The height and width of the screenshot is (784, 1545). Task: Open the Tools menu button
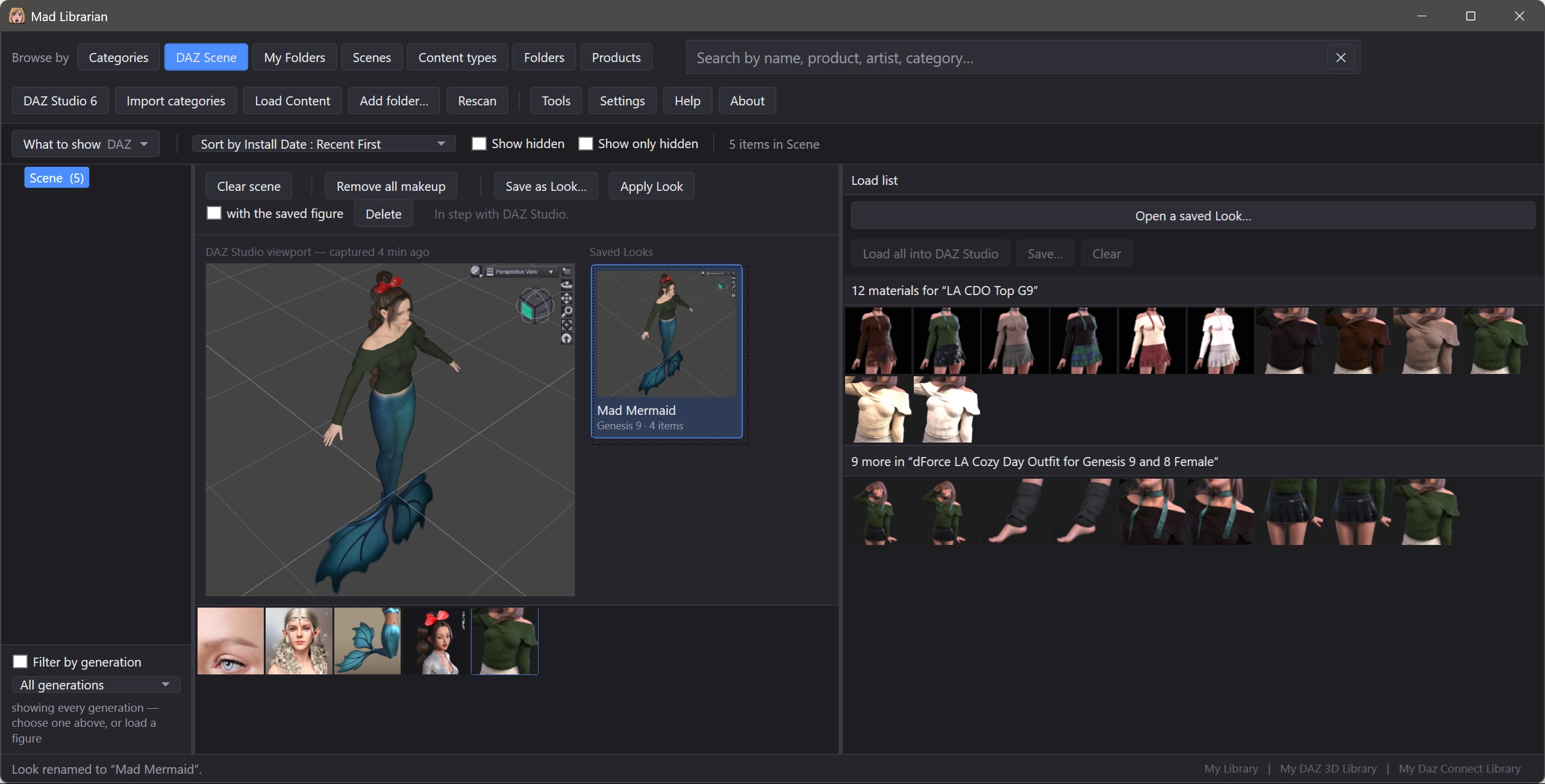(x=555, y=101)
